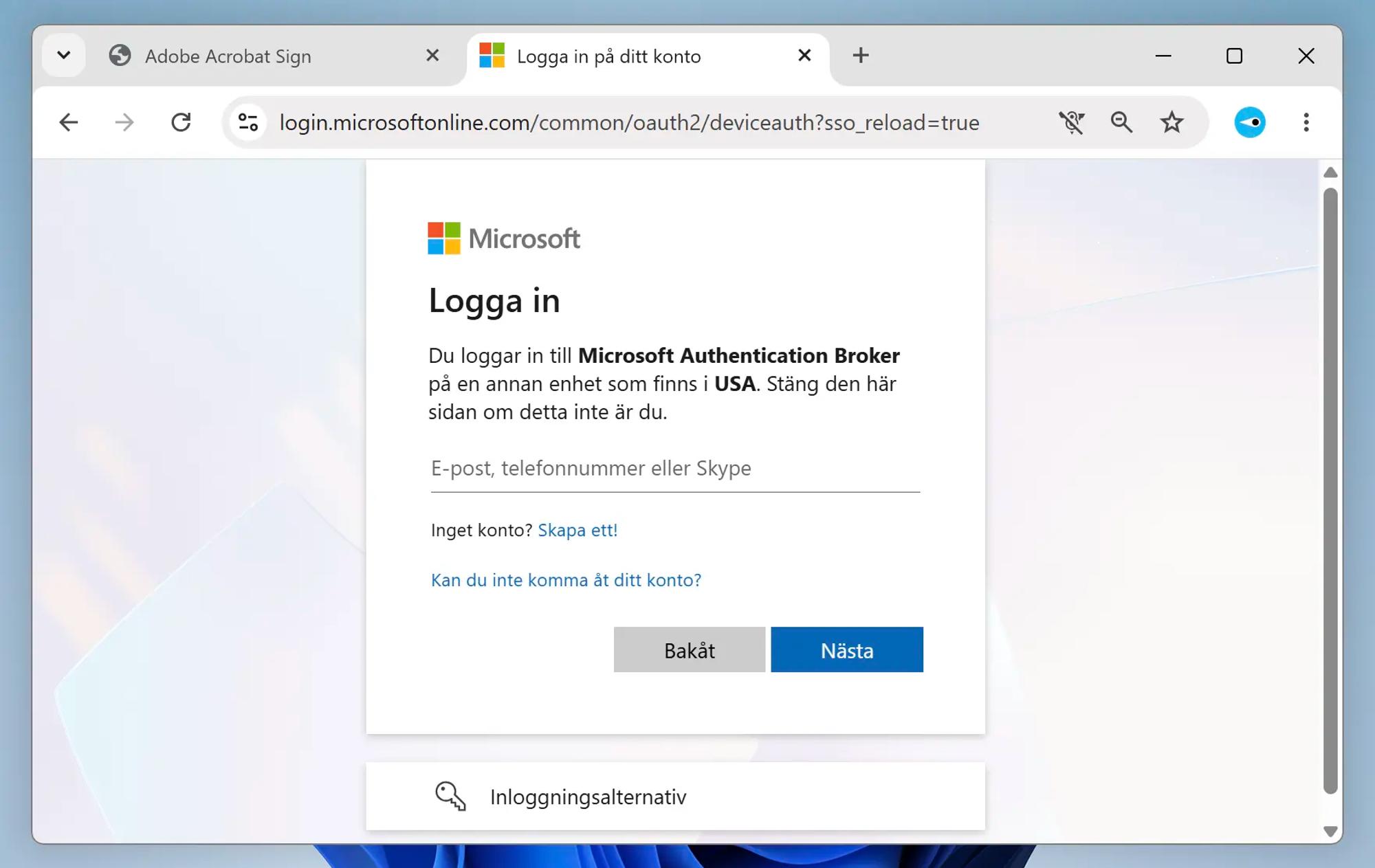Close the browser window

tap(1306, 56)
